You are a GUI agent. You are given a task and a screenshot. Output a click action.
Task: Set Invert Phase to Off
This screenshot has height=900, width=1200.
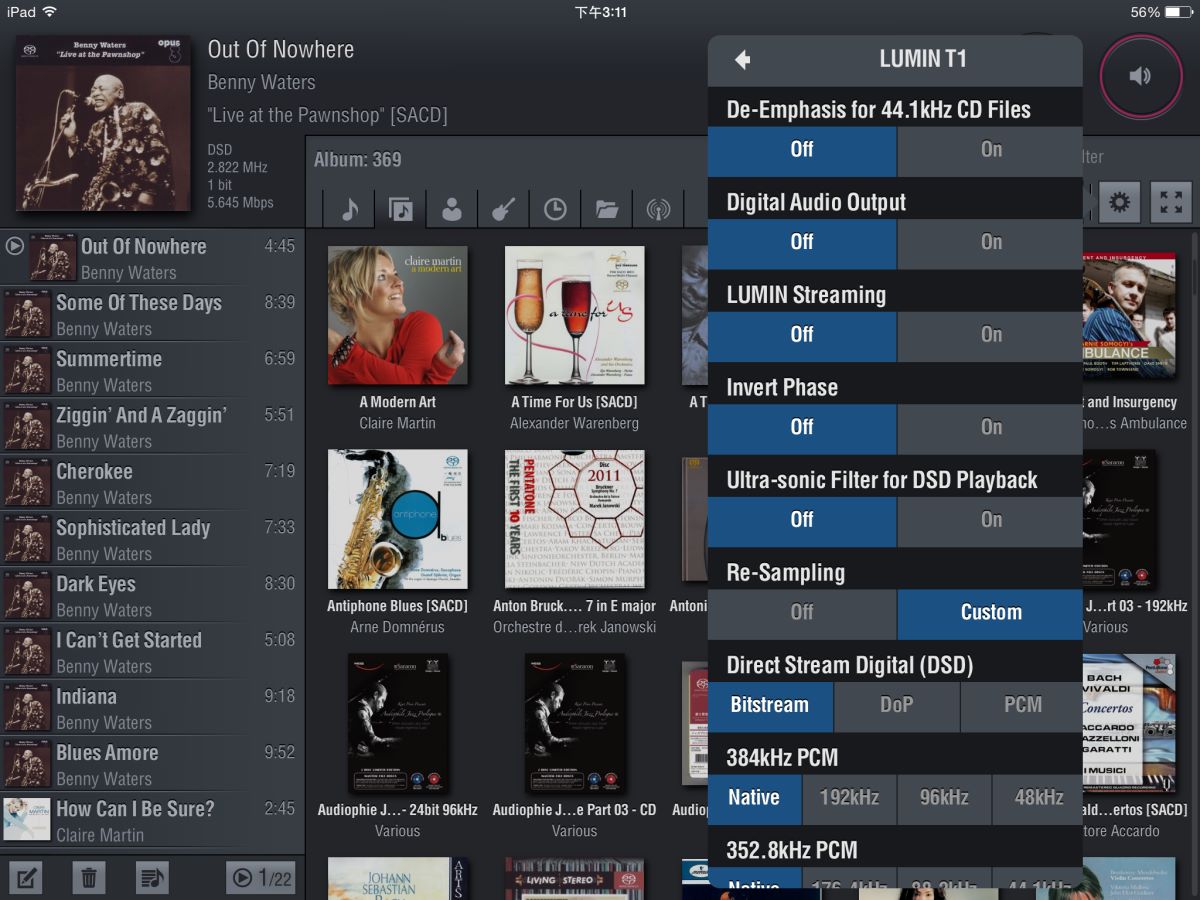802,427
